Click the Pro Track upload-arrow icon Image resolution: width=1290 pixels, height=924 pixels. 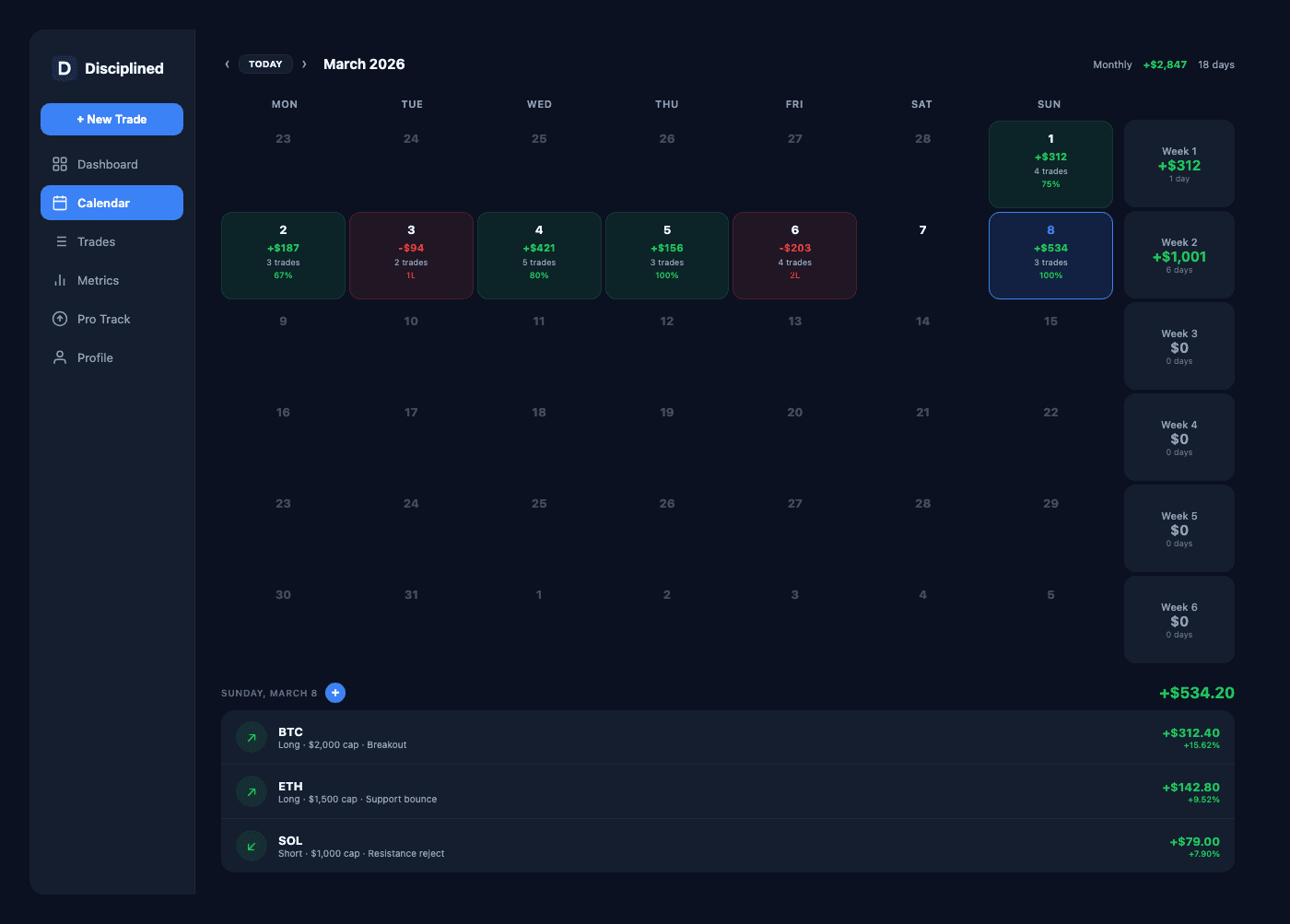(x=60, y=319)
